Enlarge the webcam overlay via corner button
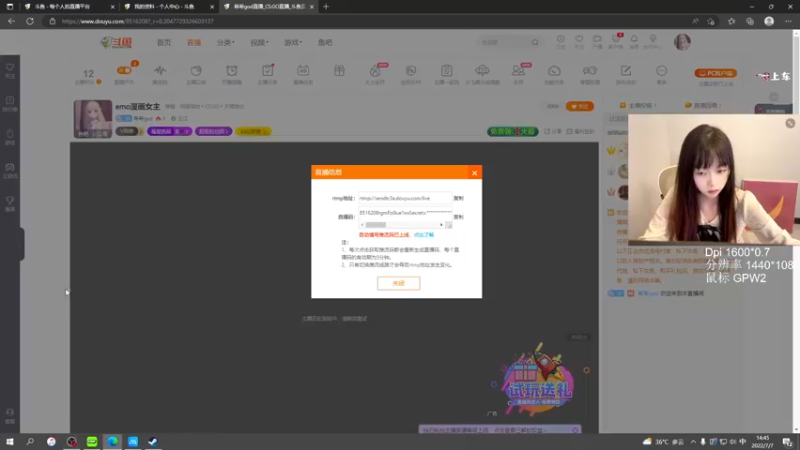This screenshot has width=800, height=450. pos(790,123)
